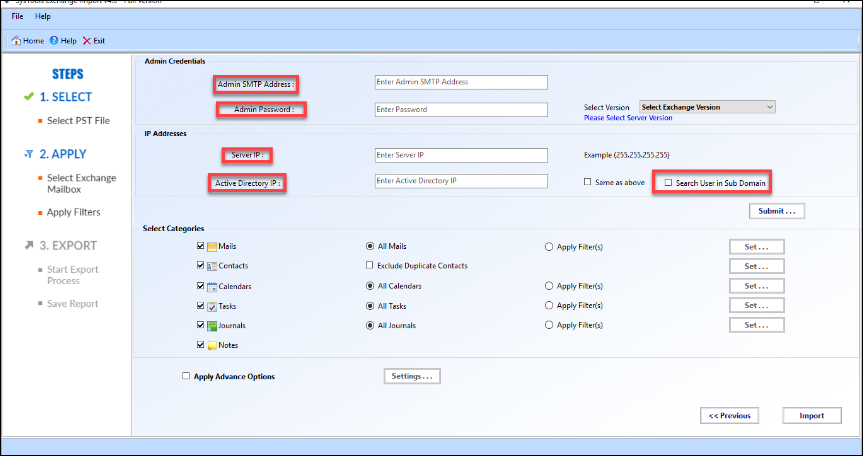Uncheck the Contacts category checkbox
Screen dimensions: 863x456
(200, 265)
